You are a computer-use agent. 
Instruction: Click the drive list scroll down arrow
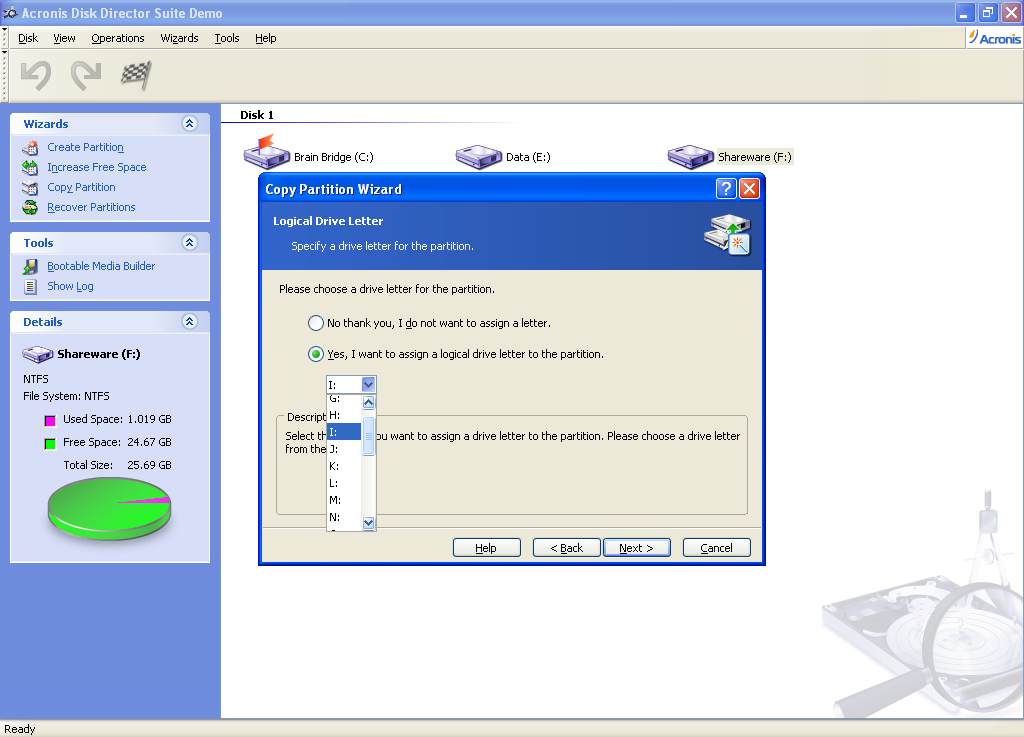(368, 523)
